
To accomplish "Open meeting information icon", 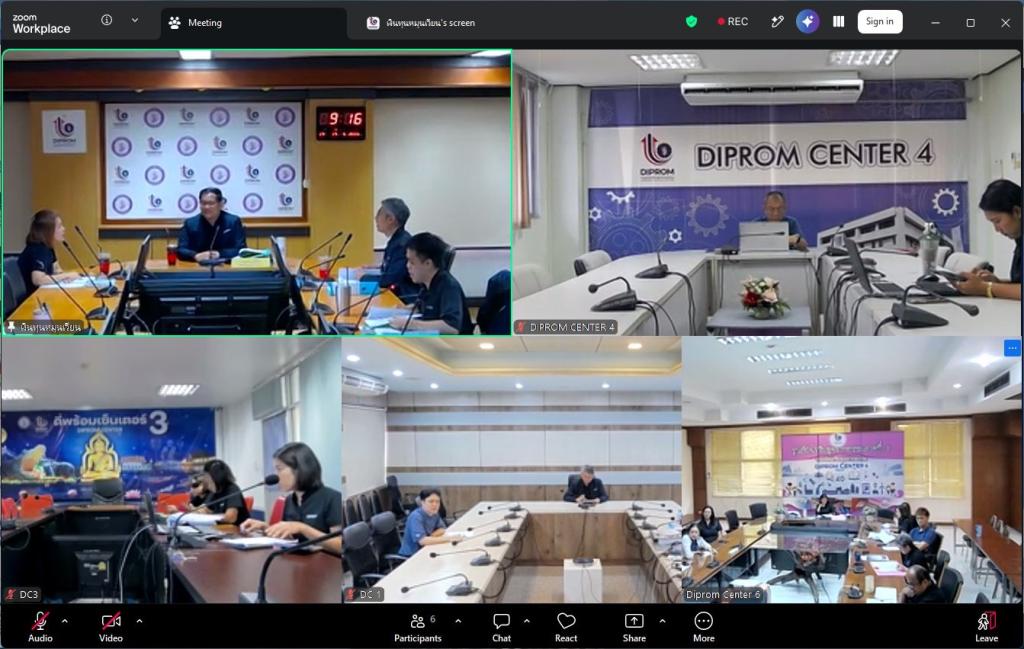I will click(106, 20).
